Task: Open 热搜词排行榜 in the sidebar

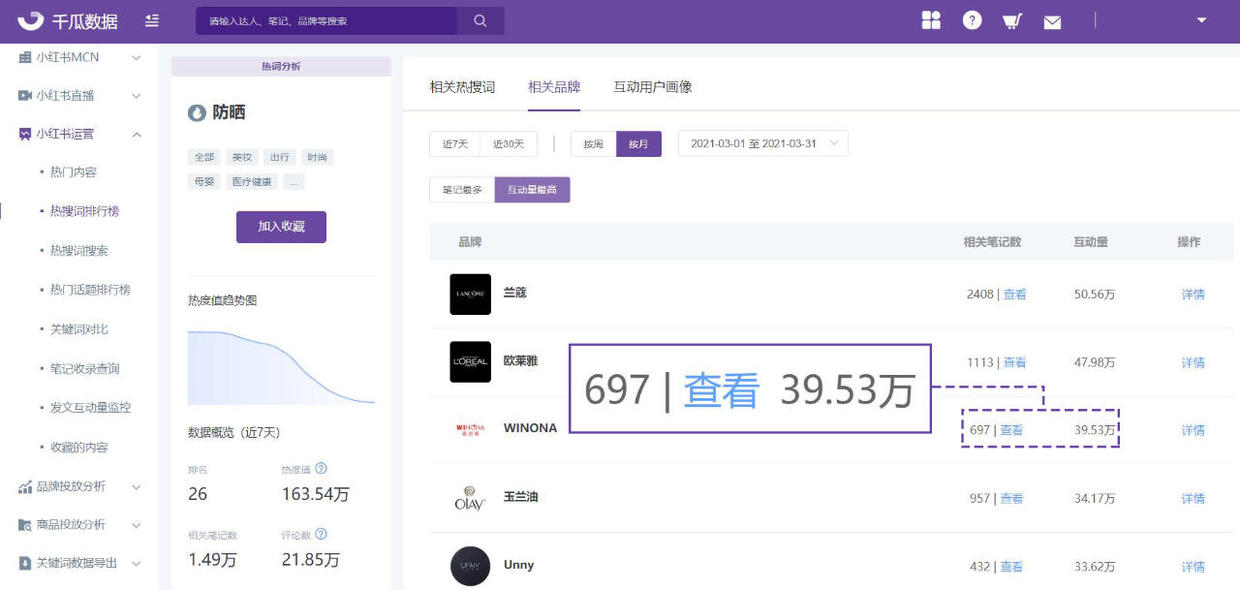Action: coord(85,211)
